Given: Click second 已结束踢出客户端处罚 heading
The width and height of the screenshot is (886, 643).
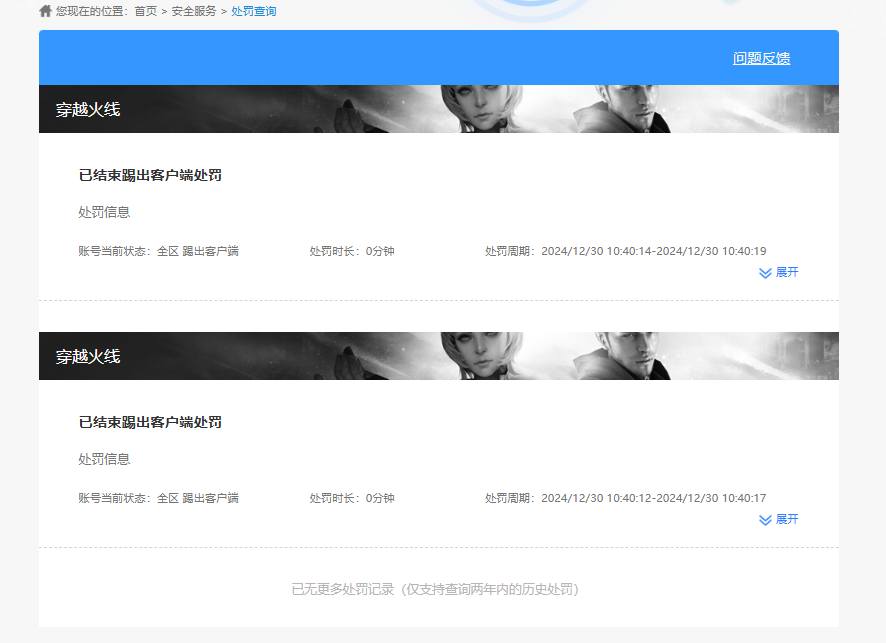Looking at the screenshot, I should (x=150, y=422).
